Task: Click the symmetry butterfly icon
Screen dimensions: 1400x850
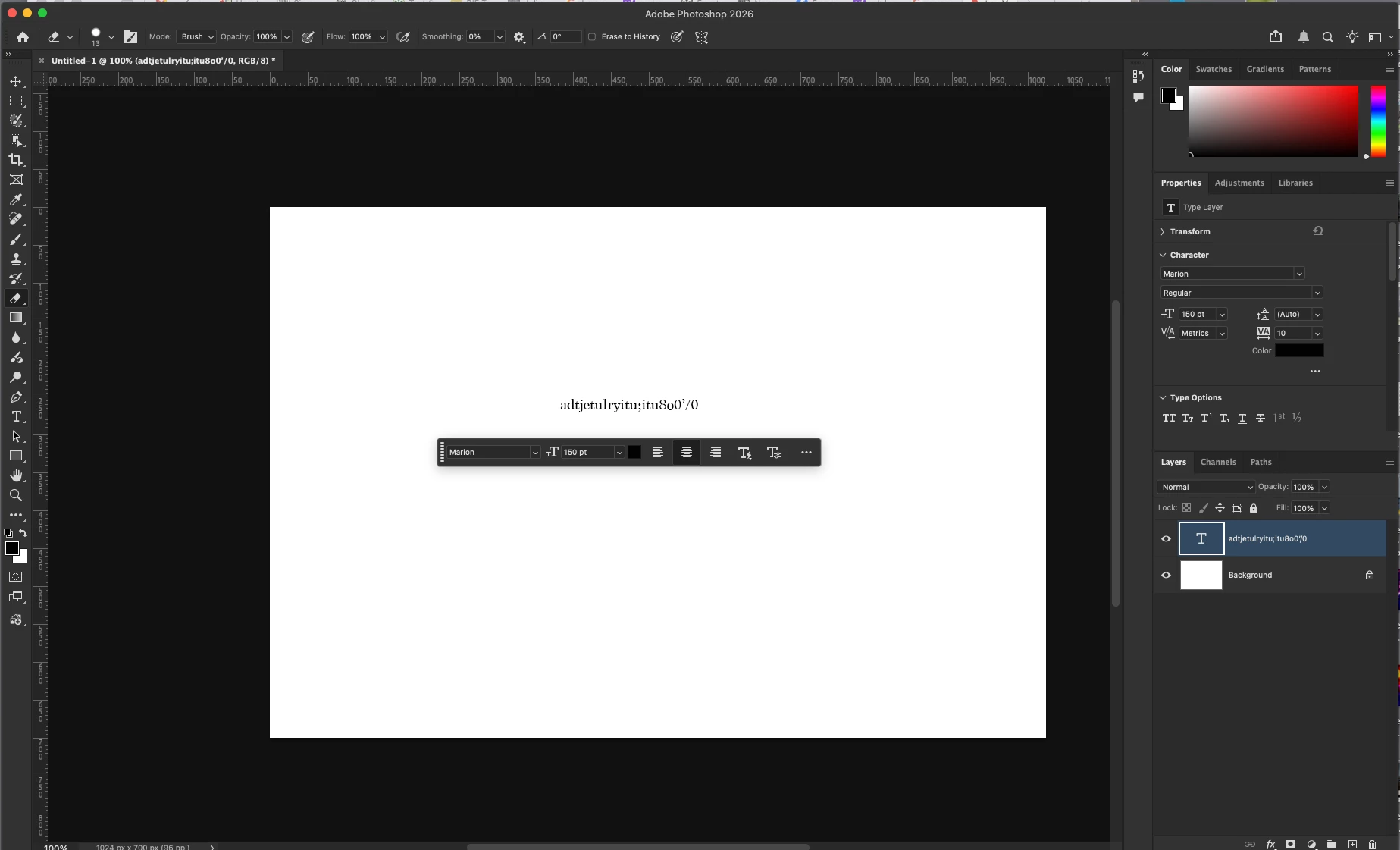Action: [702, 36]
